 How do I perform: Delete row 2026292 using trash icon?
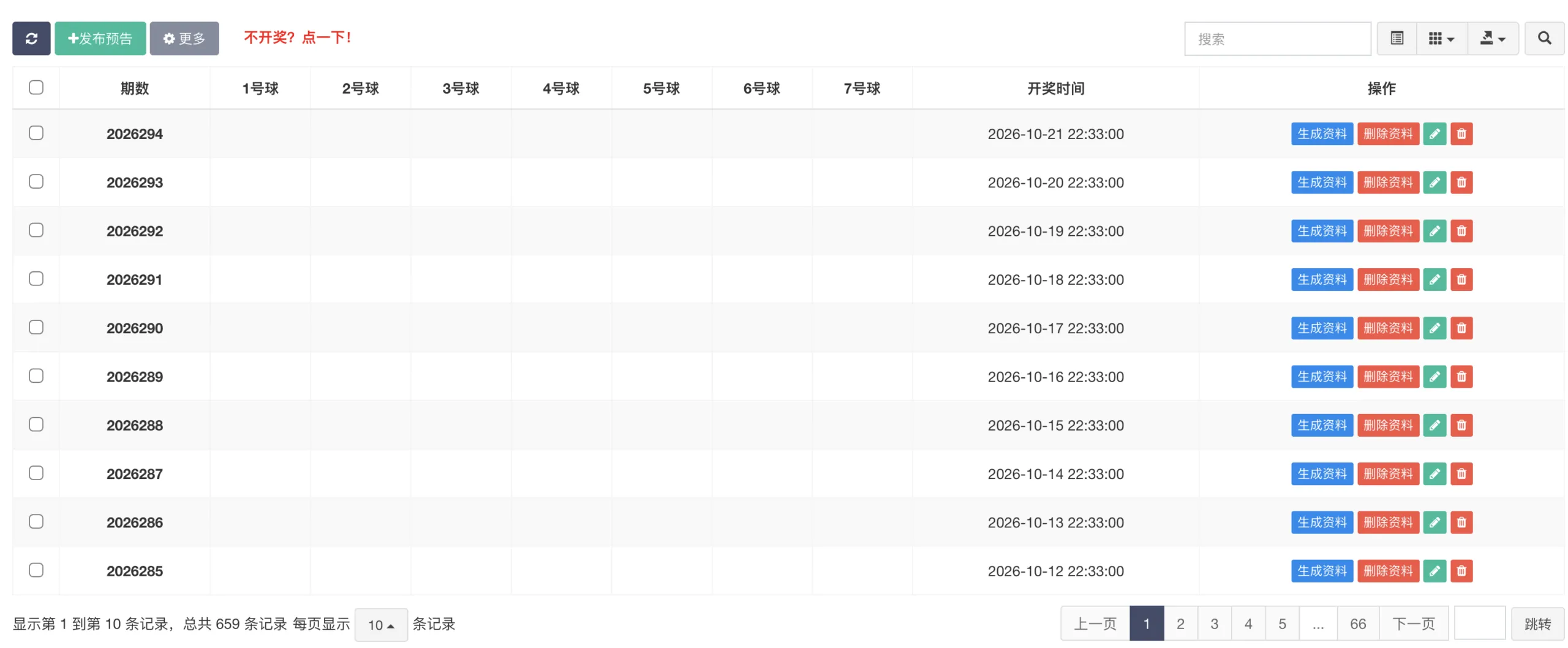(1461, 231)
